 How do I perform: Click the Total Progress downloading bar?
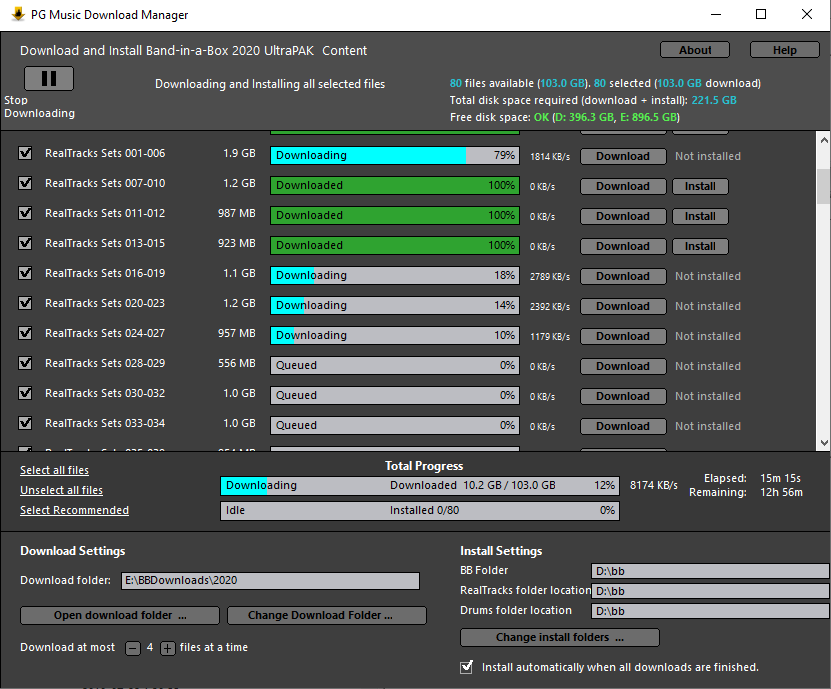pos(420,485)
